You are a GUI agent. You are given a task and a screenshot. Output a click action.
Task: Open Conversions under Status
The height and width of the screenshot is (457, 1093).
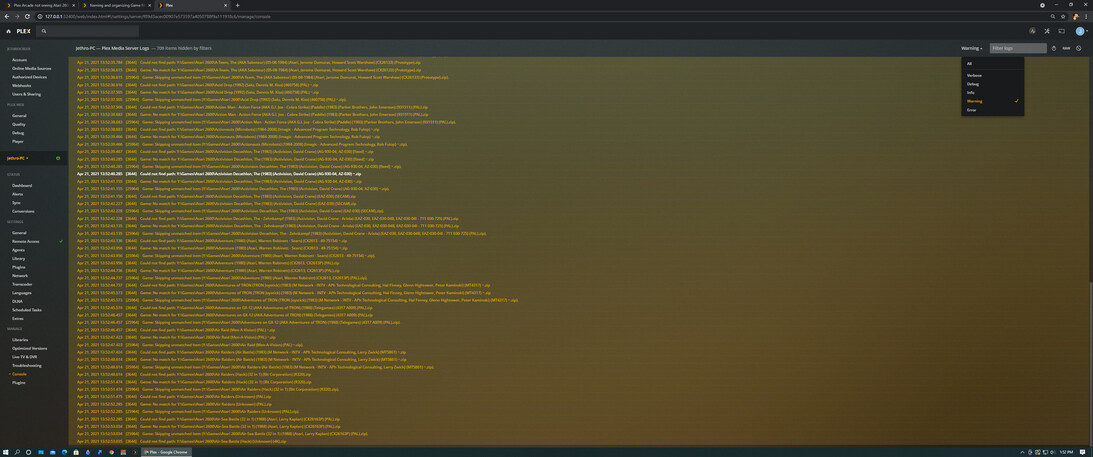click(23, 210)
